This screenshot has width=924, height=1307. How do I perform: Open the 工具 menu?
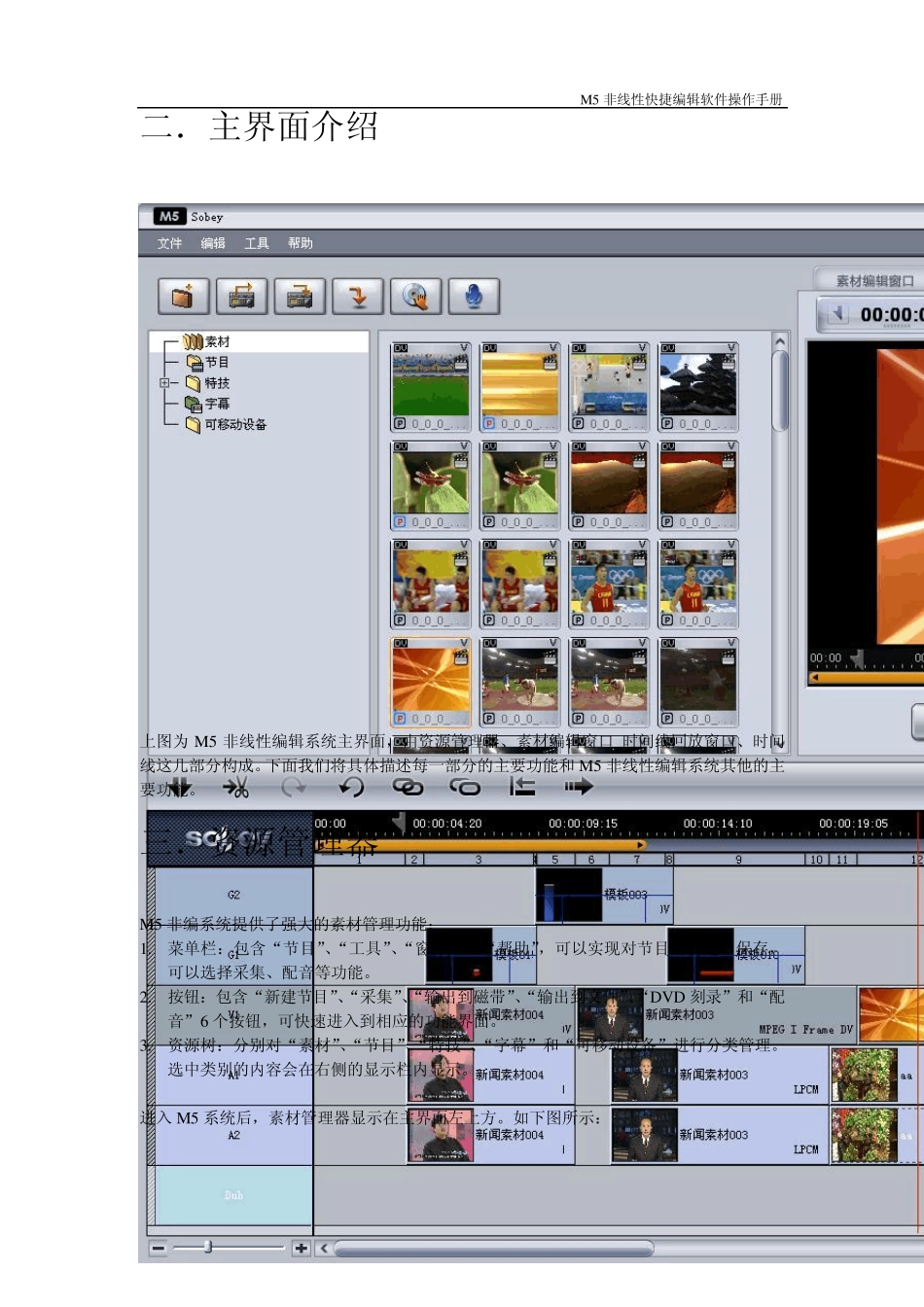(x=257, y=243)
